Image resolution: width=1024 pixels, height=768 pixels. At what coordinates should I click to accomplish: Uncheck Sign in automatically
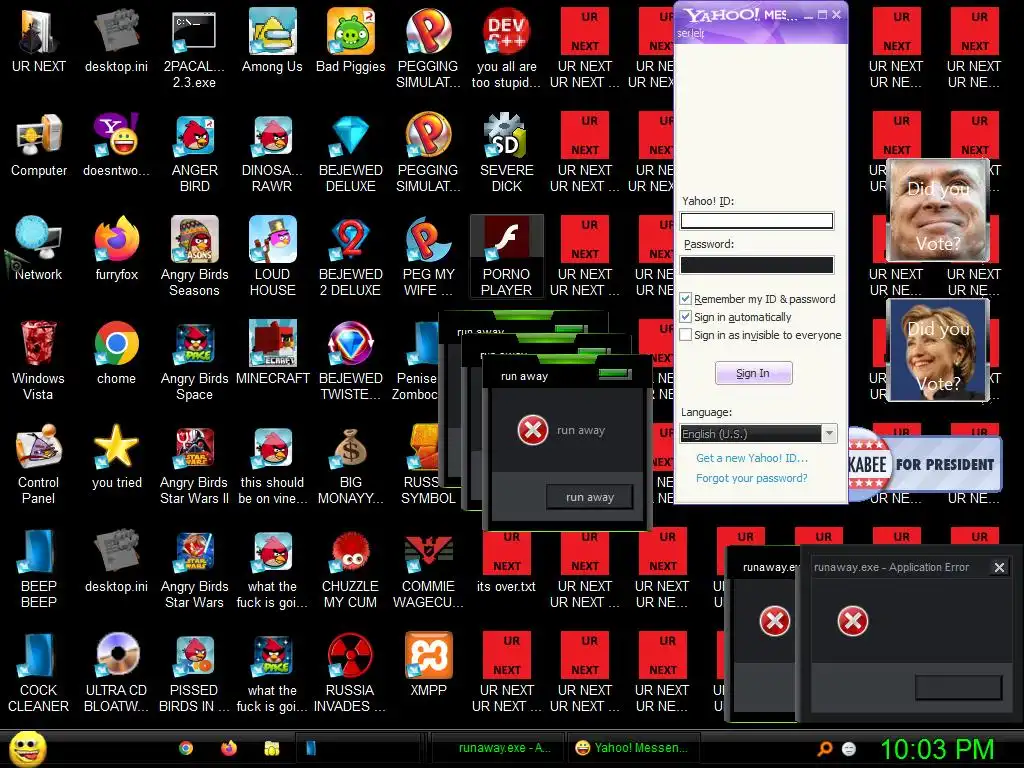686,317
